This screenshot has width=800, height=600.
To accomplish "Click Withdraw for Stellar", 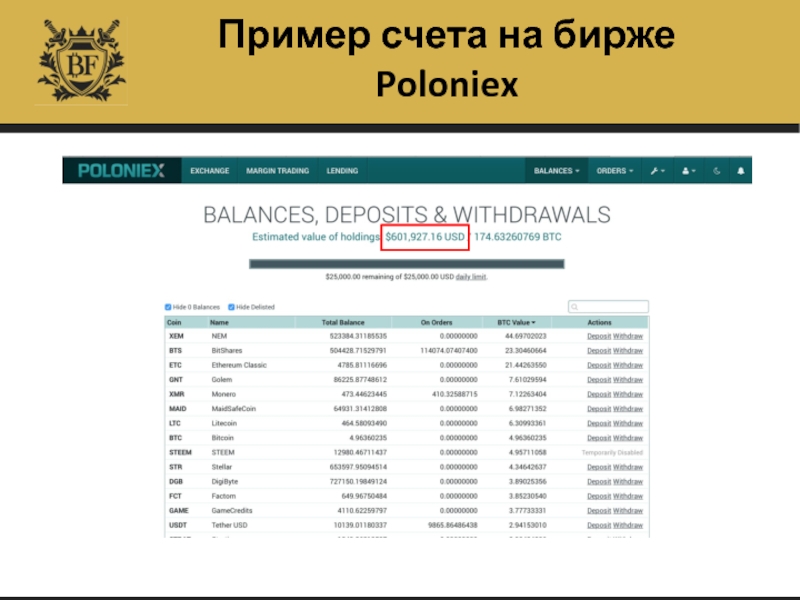I will [x=628, y=467].
